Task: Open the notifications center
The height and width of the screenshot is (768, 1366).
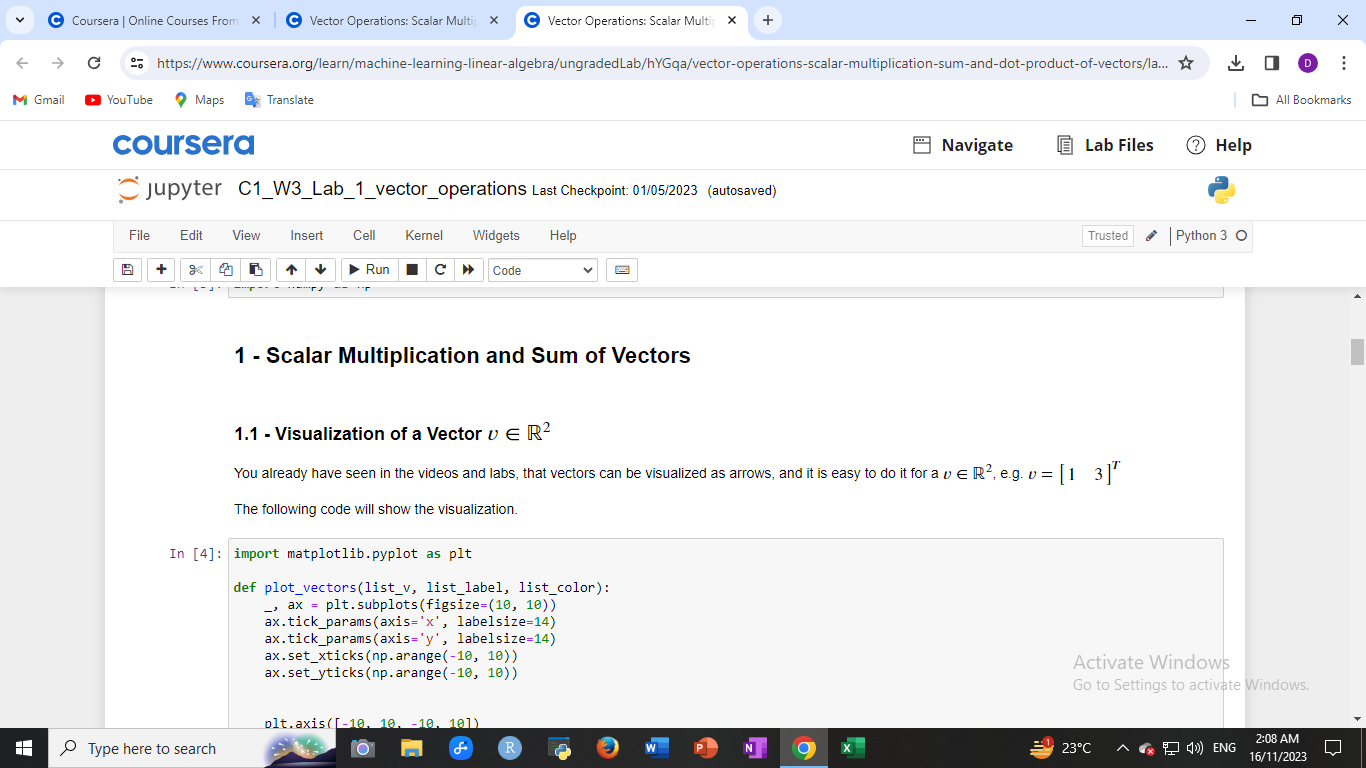Action: [x=1332, y=748]
